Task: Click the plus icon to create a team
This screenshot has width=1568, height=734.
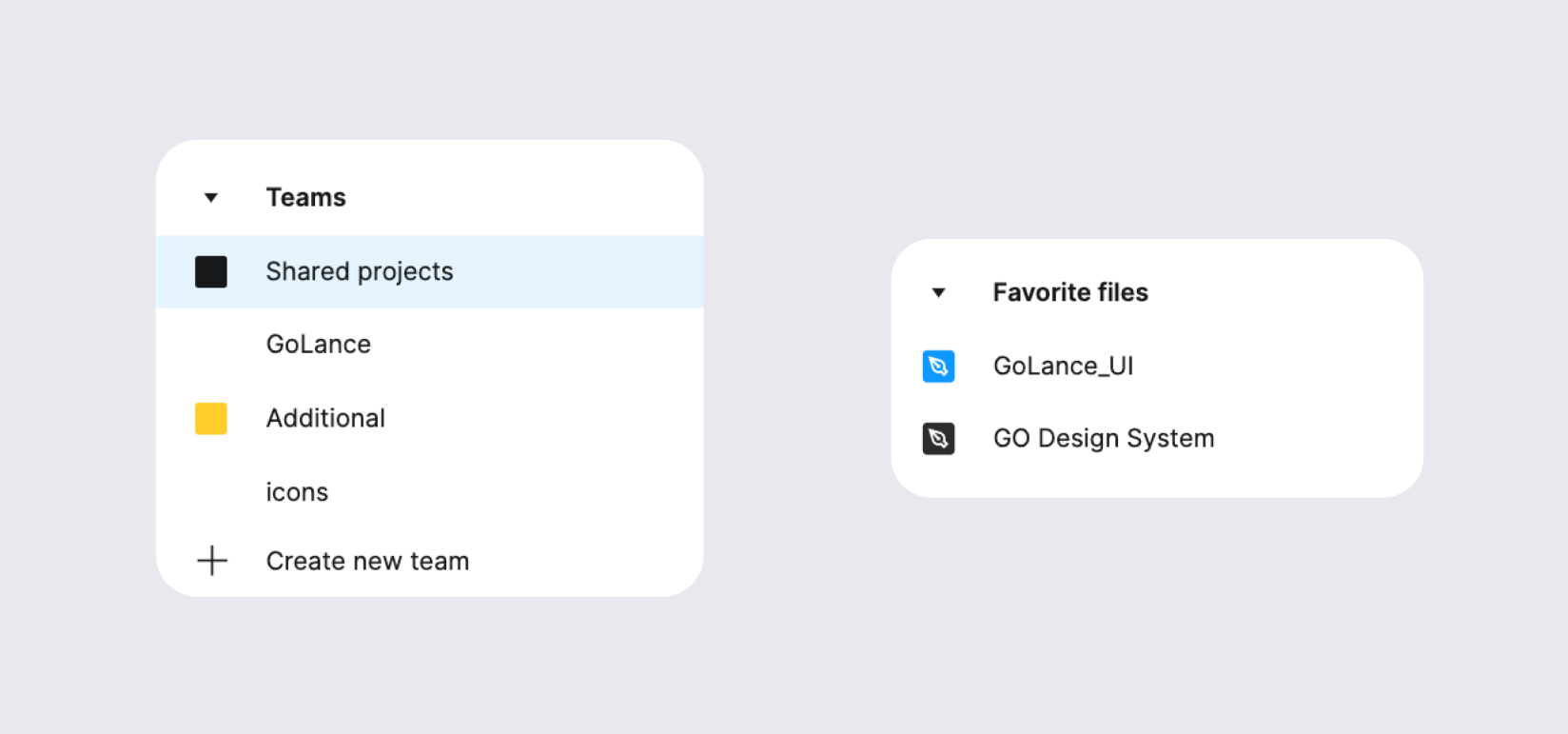Action: pyautogui.click(x=212, y=561)
